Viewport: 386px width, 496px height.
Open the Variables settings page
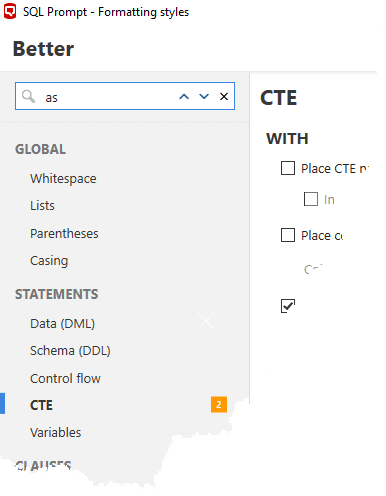tap(56, 432)
